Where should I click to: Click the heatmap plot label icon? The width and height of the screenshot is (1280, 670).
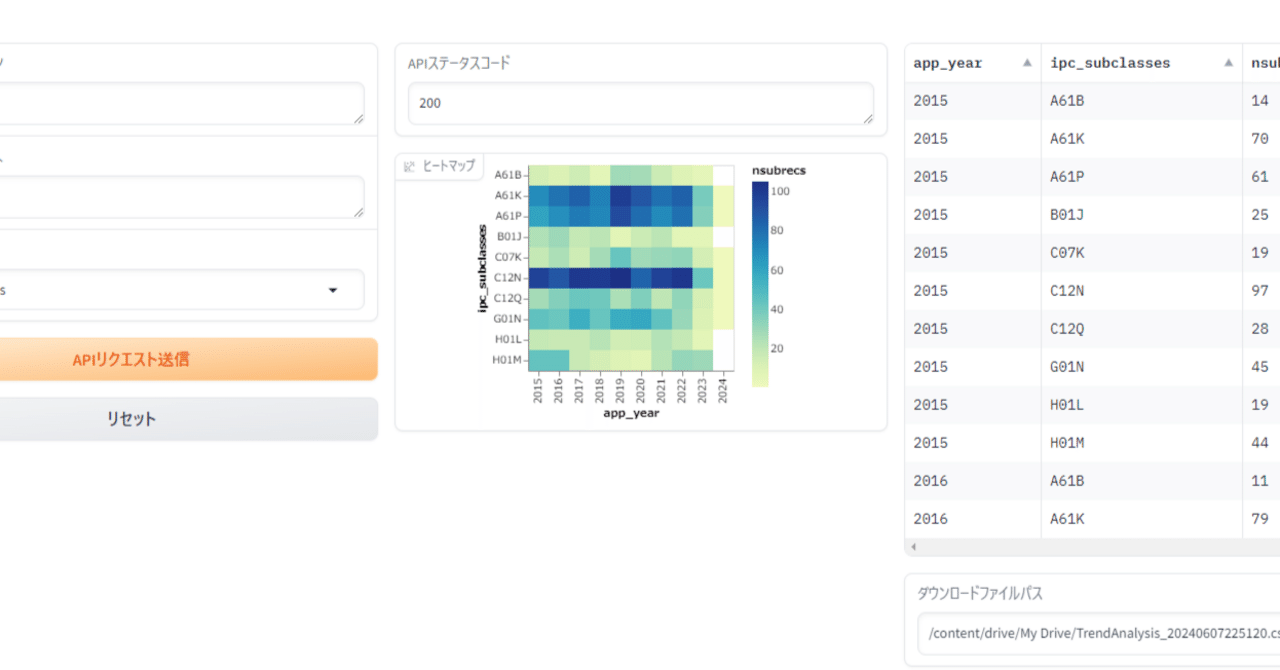pos(409,166)
